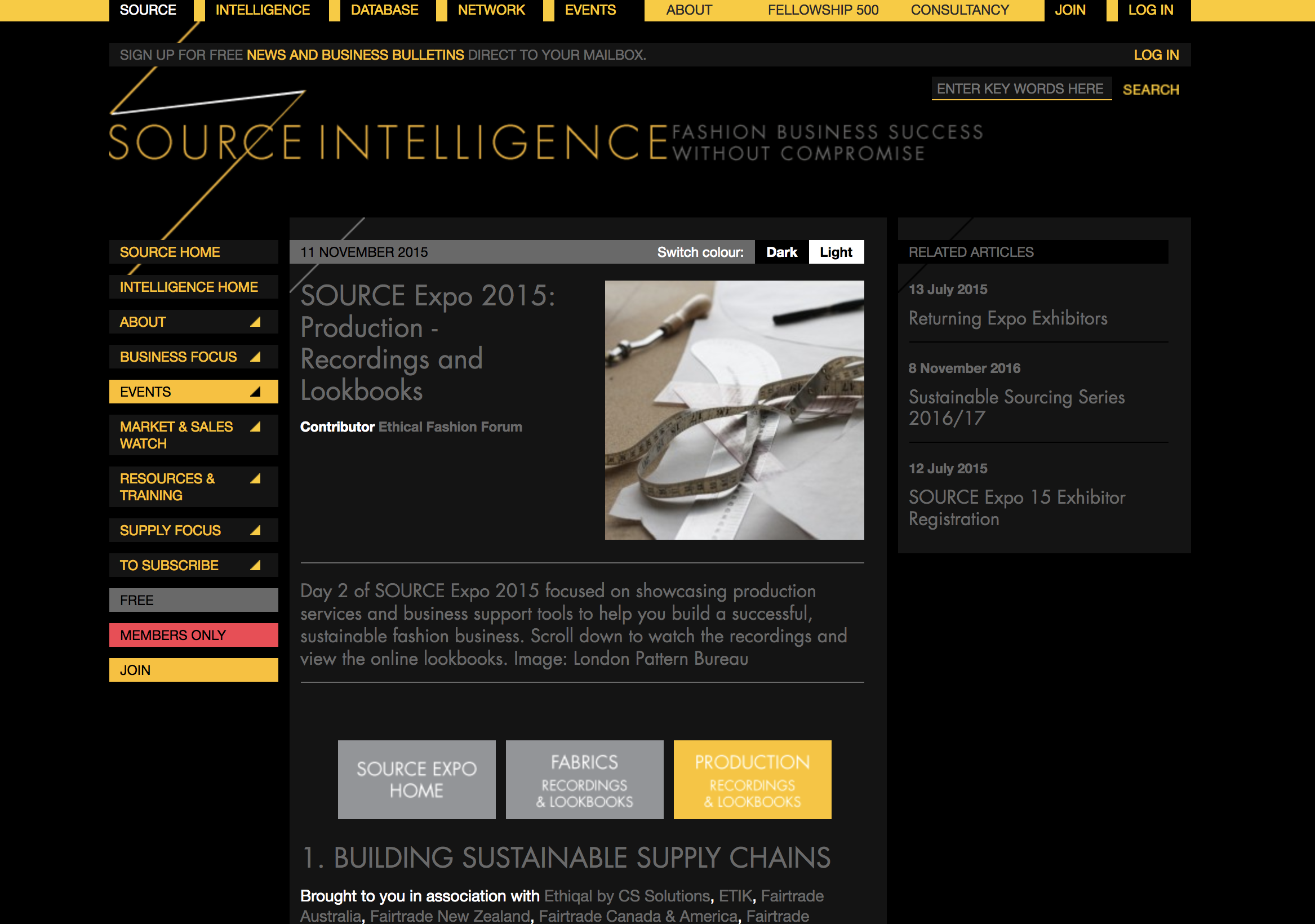Go to ABOUT in top navigation

pyautogui.click(x=689, y=10)
